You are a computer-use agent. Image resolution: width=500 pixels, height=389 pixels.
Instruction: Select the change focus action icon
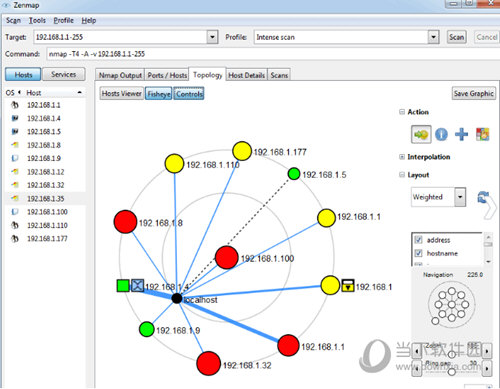click(x=421, y=134)
